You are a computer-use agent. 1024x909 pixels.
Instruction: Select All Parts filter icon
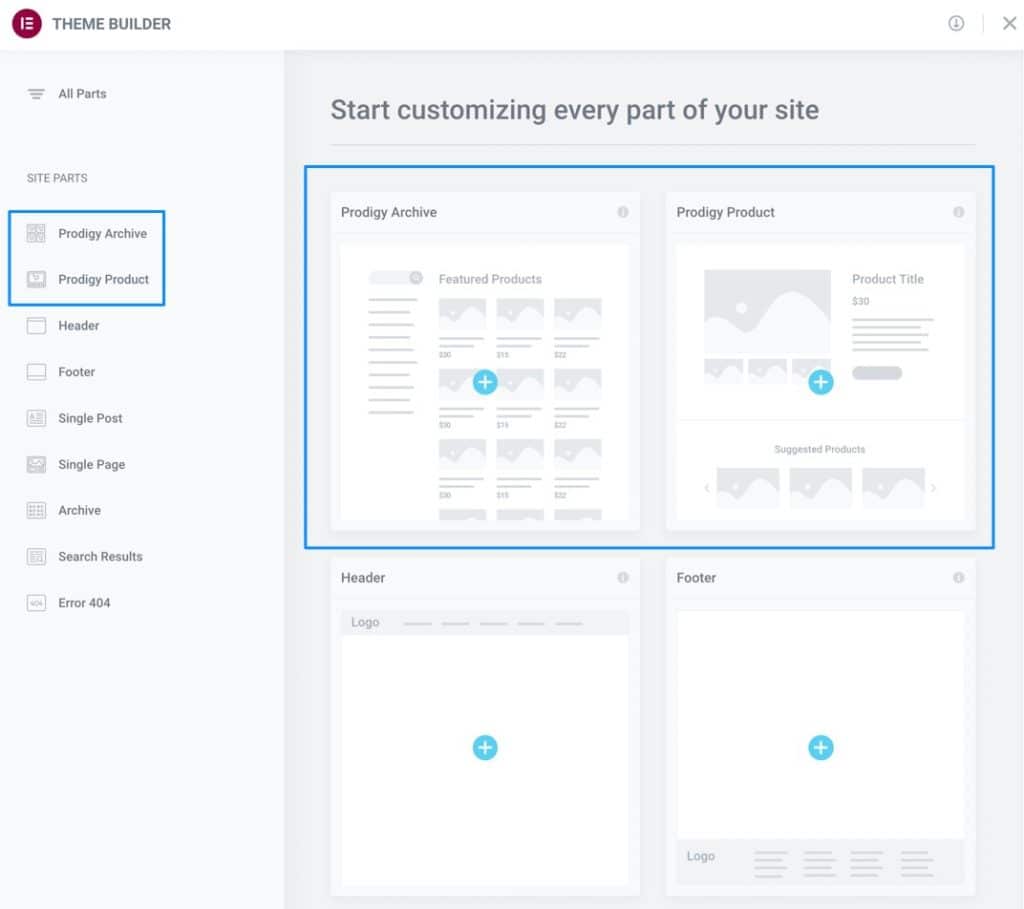36,94
